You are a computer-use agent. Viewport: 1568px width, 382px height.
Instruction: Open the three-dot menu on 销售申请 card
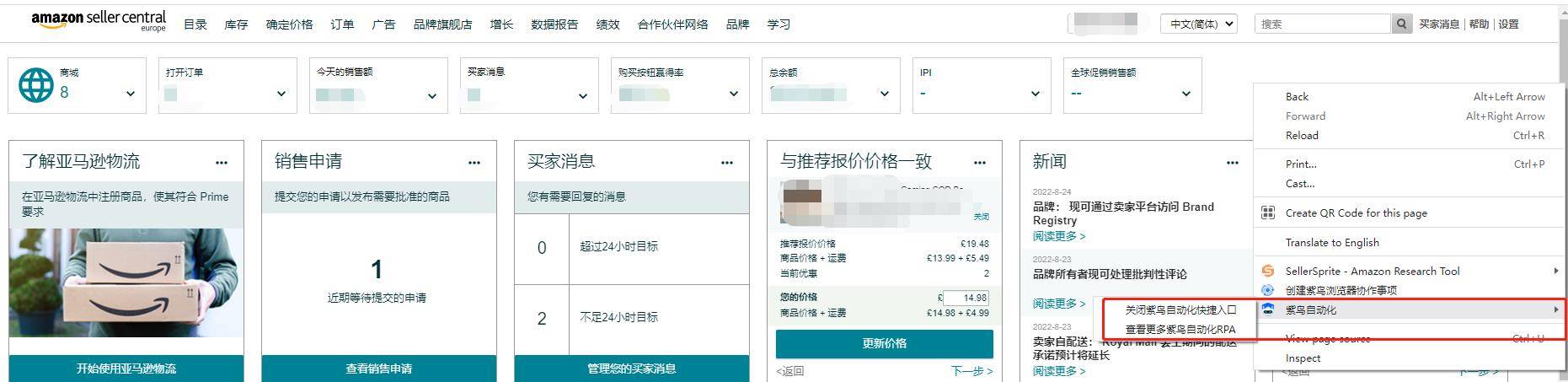(x=474, y=163)
